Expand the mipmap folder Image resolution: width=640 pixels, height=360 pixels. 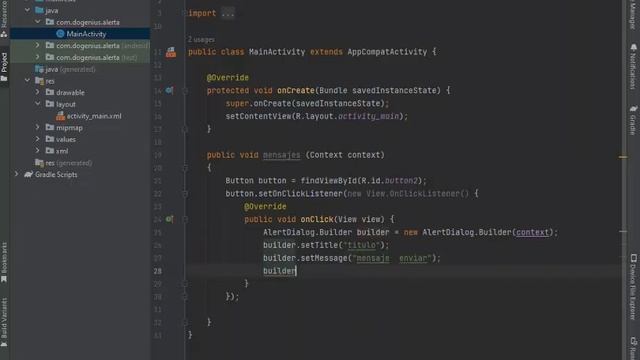[38, 127]
